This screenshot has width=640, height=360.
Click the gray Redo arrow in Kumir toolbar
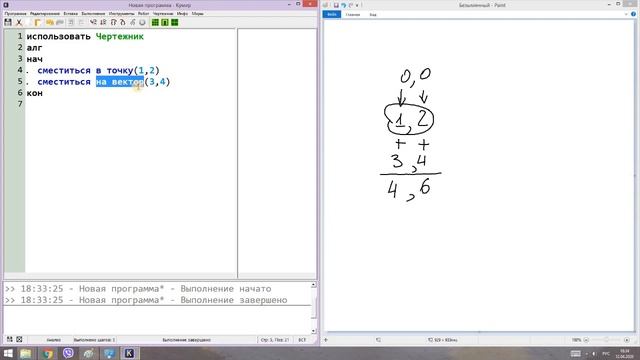(60, 22)
